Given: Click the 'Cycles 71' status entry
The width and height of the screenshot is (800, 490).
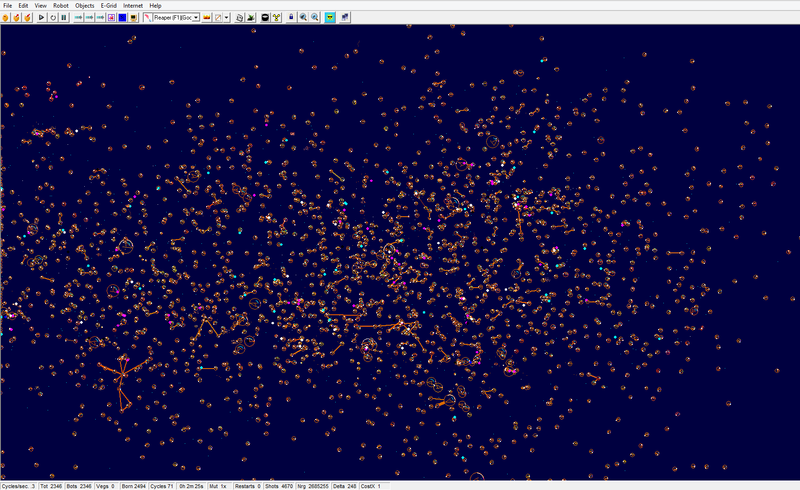Looking at the screenshot, I should tap(162, 486).
